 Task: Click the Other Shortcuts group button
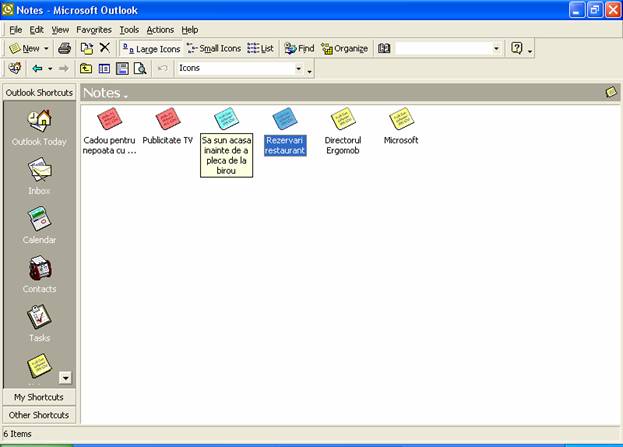pos(40,414)
